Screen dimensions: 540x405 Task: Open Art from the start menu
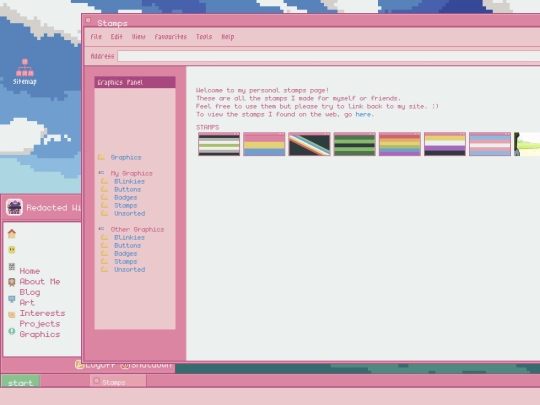(27, 302)
